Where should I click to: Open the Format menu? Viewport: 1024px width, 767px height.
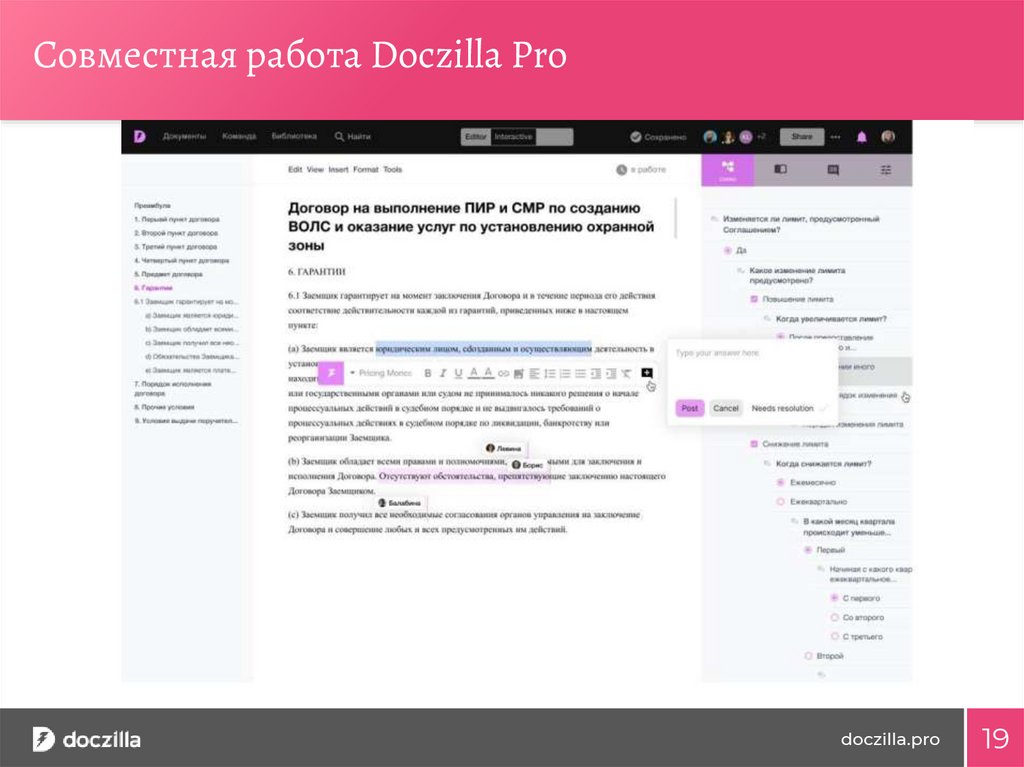(x=366, y=169)
